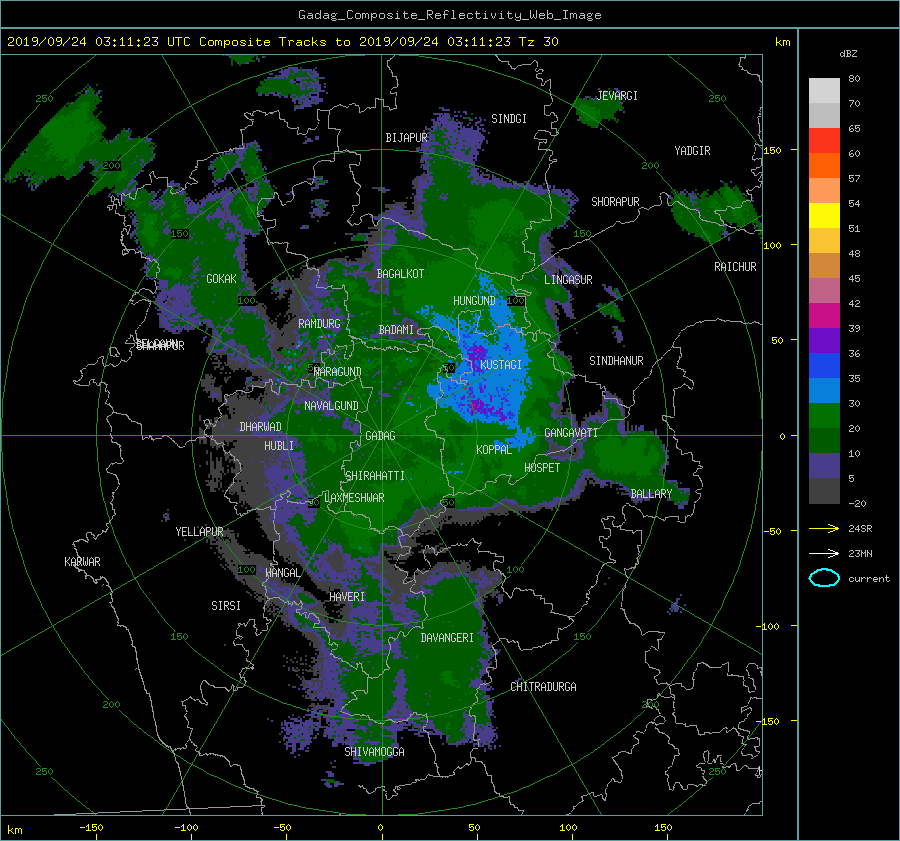
Task: Click the magenta 39 dBZ legend swatch
Action: [824, 315]
